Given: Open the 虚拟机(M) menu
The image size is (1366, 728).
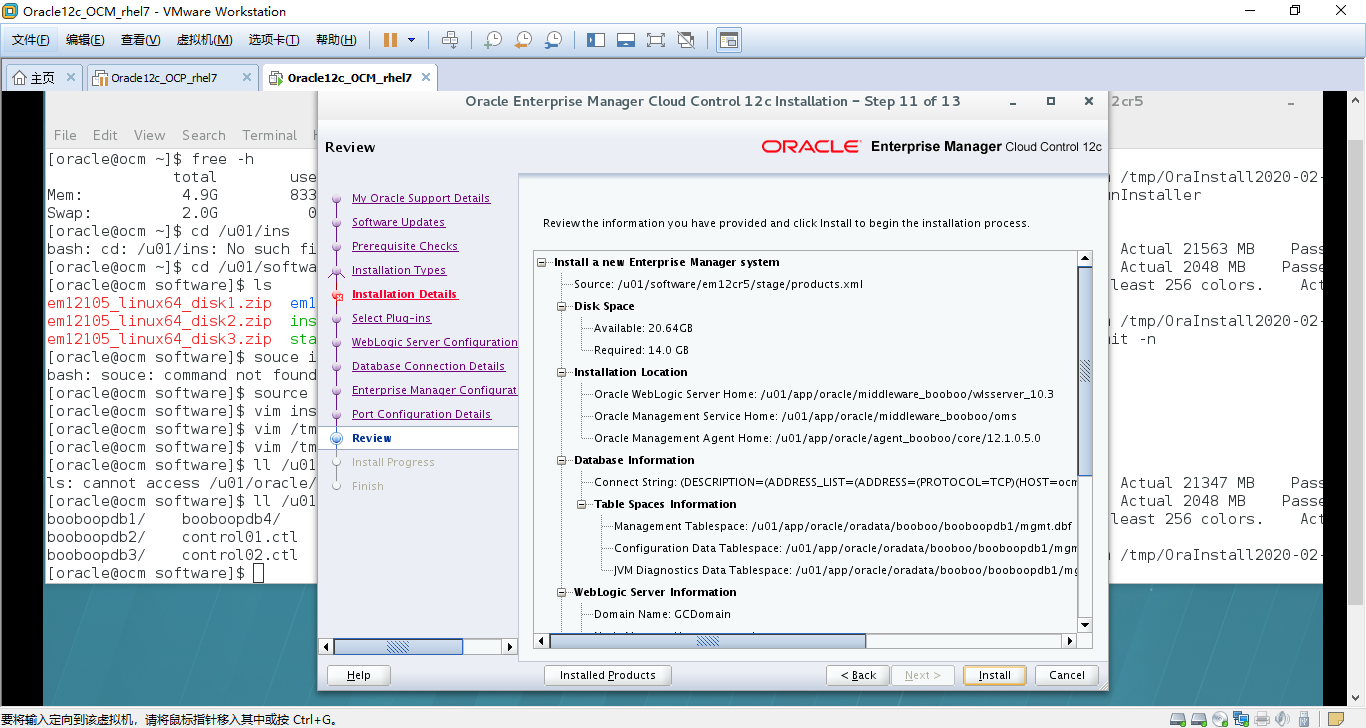Looking at the screenshot, I should point(204,40).
